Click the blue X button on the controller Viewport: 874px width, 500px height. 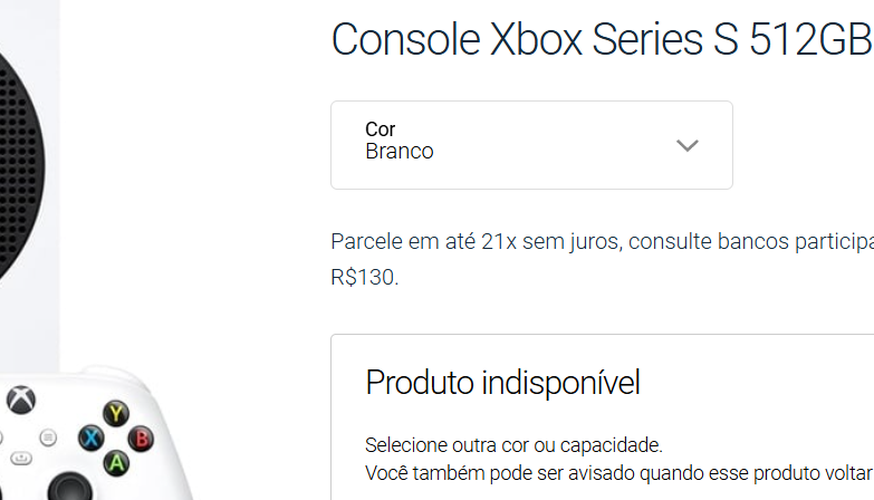click(92, 438)
